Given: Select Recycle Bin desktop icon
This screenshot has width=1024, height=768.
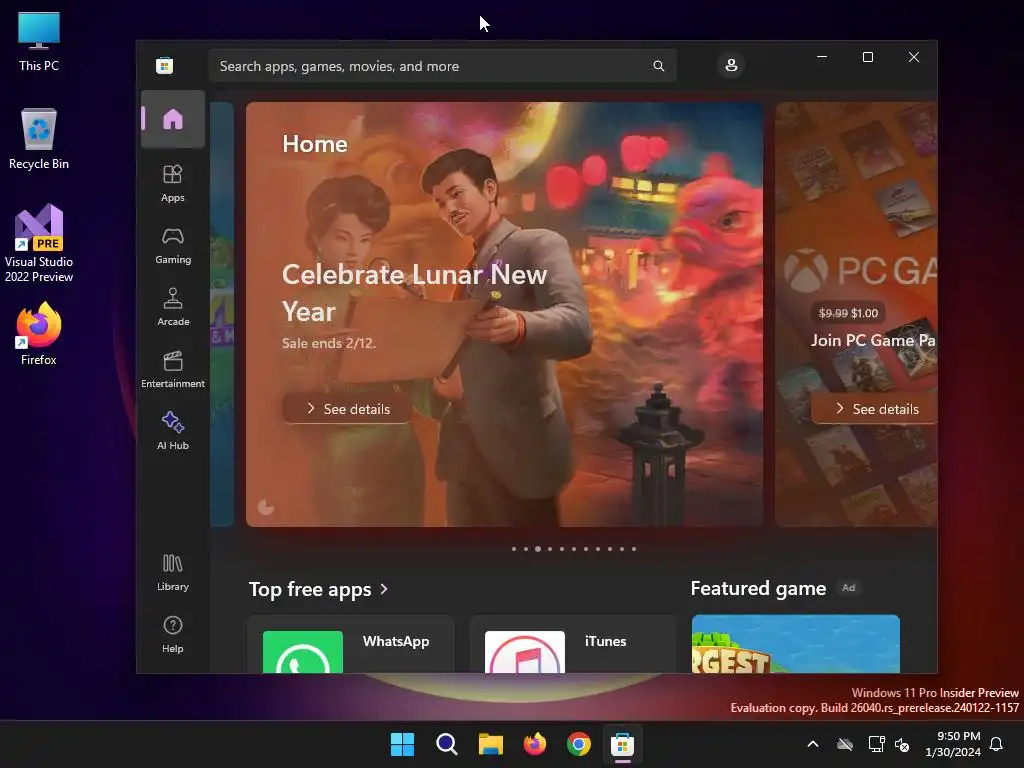Looking at the screenshot, I should coord(39,139).
